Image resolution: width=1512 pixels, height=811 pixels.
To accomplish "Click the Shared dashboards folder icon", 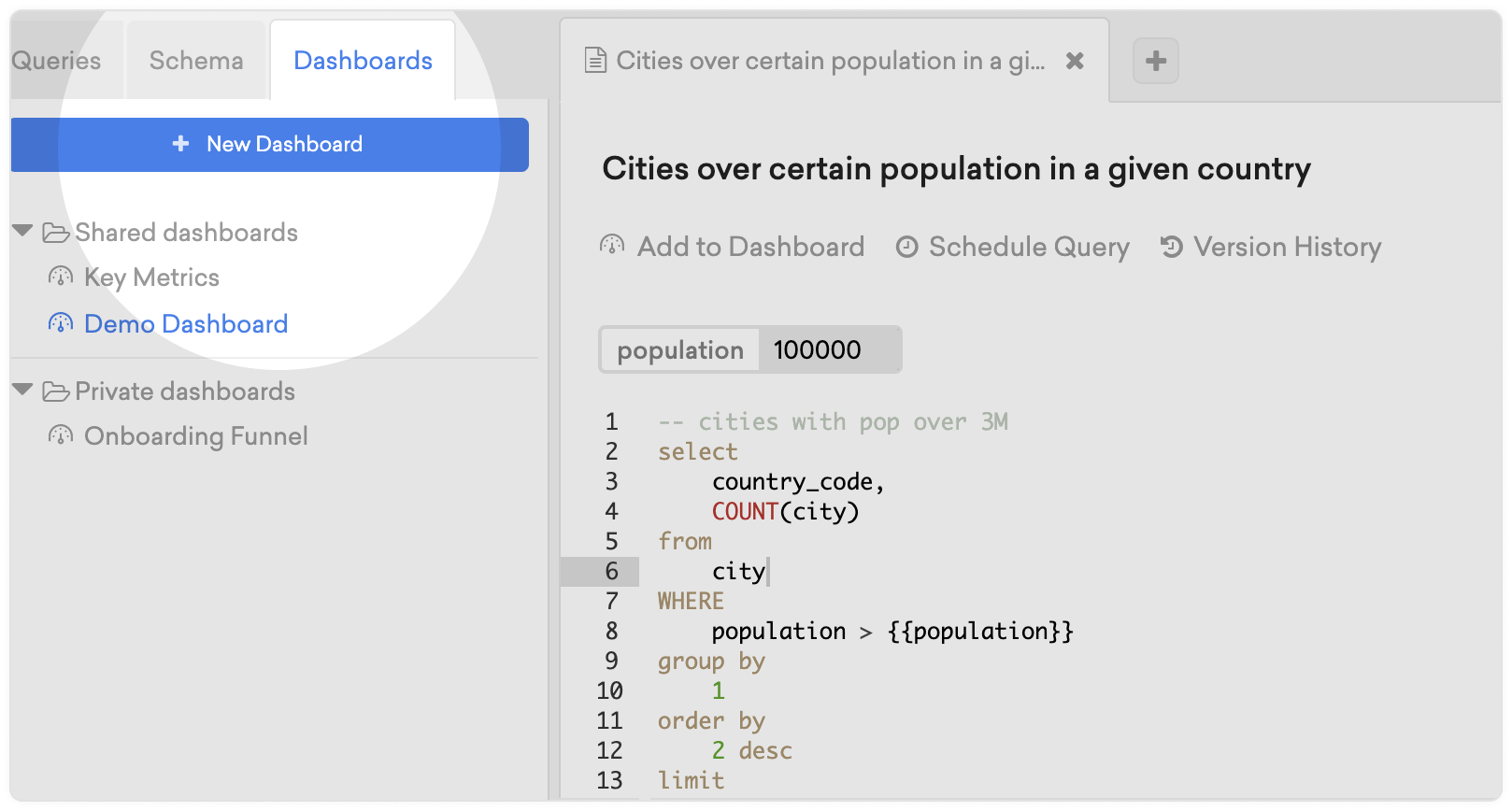I will 56,233.
